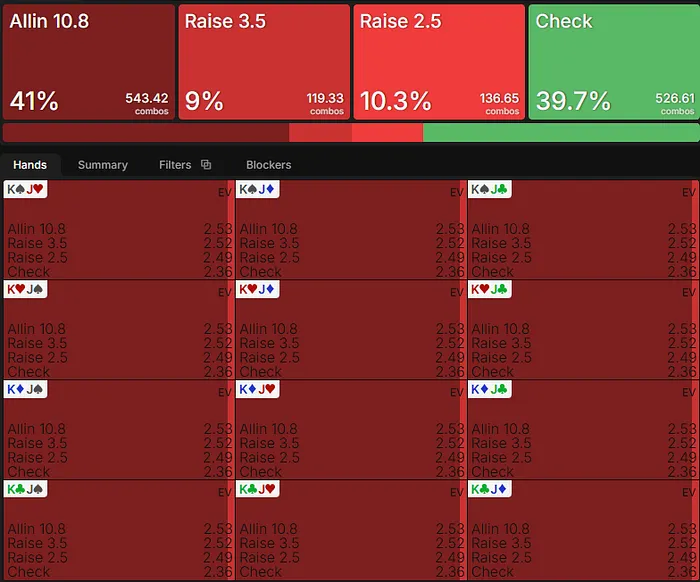This screenshot has width=700, height=582.
Task: Click Raise 3.5 row in K♠J♦ cell
Action: [x=352, y=243]
